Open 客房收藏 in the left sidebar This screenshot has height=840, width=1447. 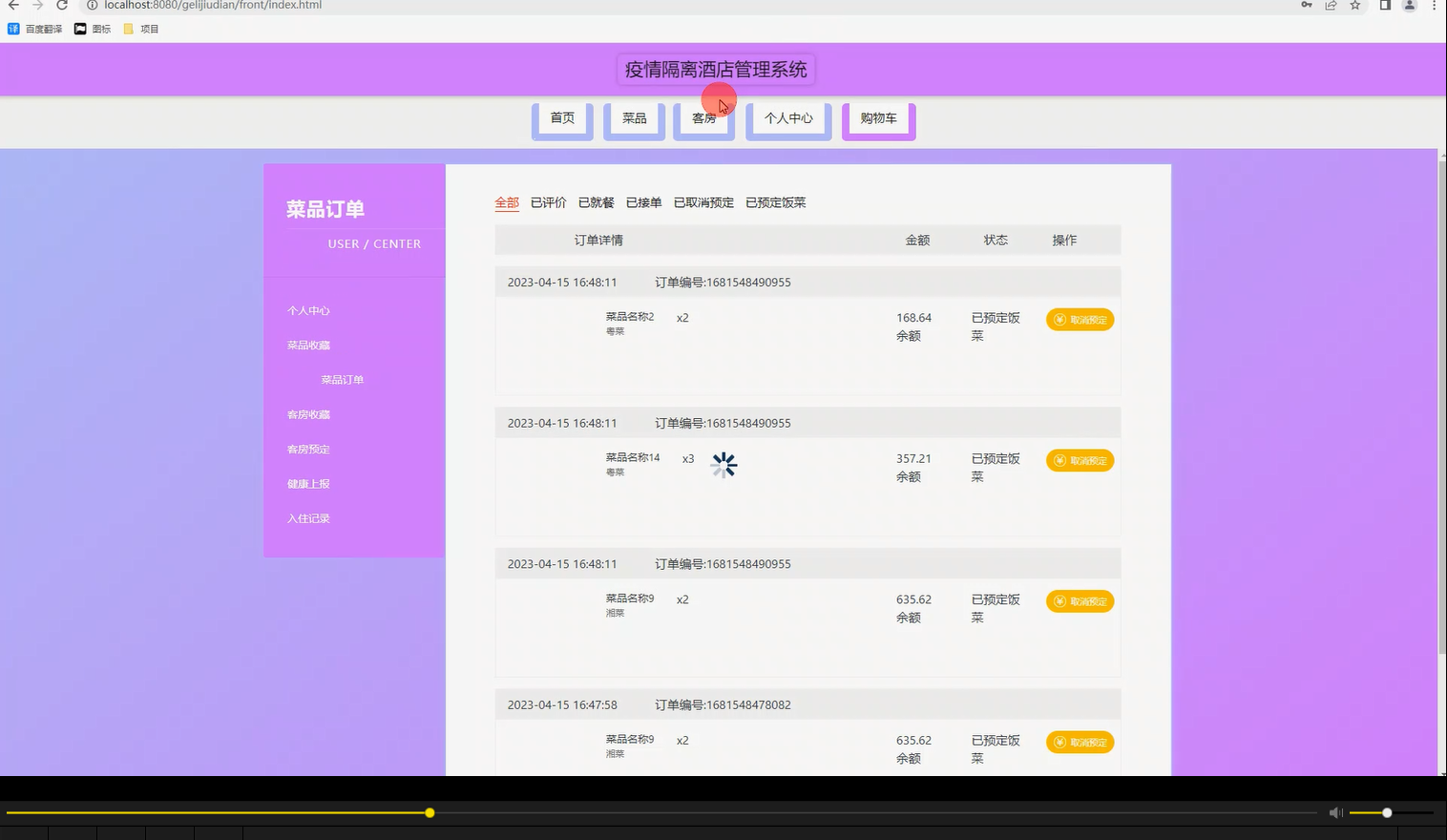click(x=308, y=414)
